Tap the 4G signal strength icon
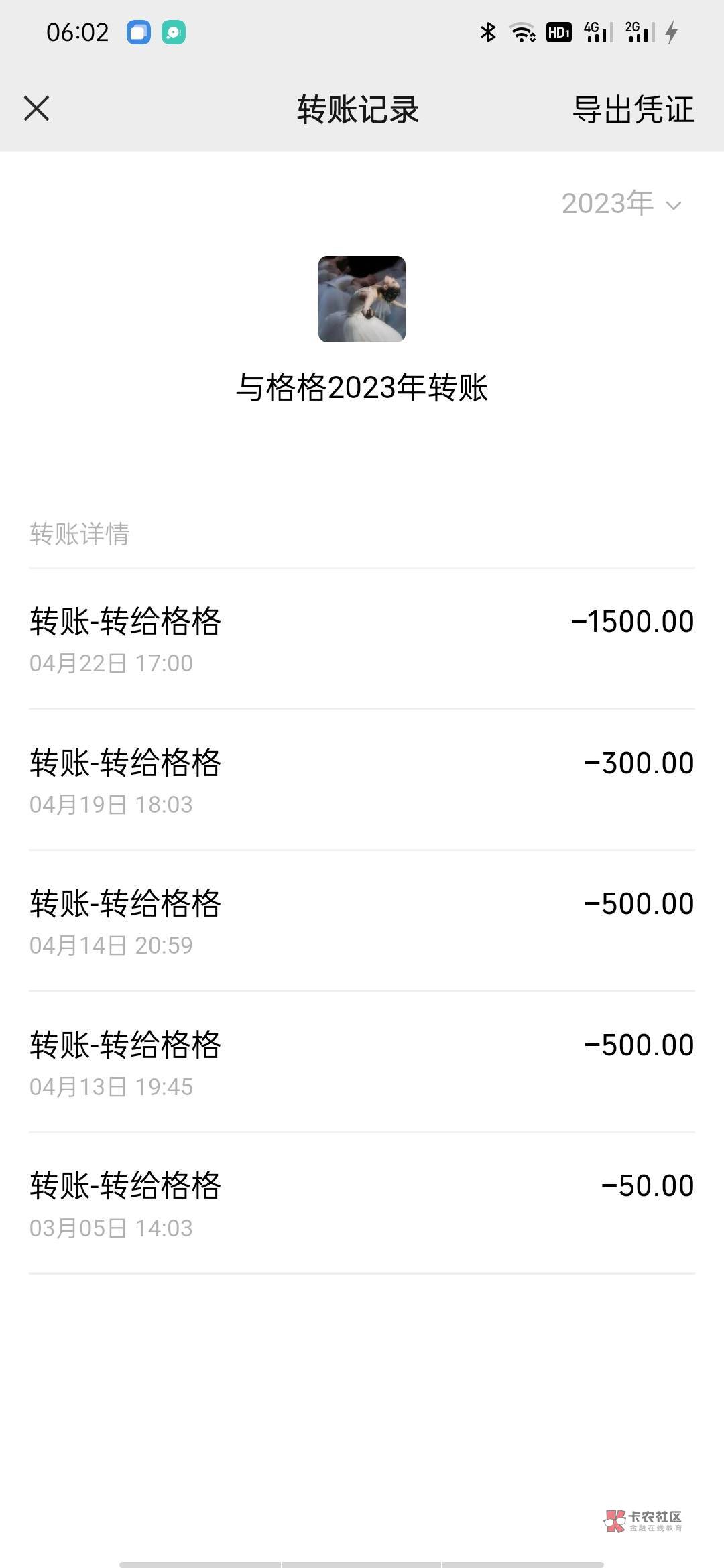 (598, 32)
